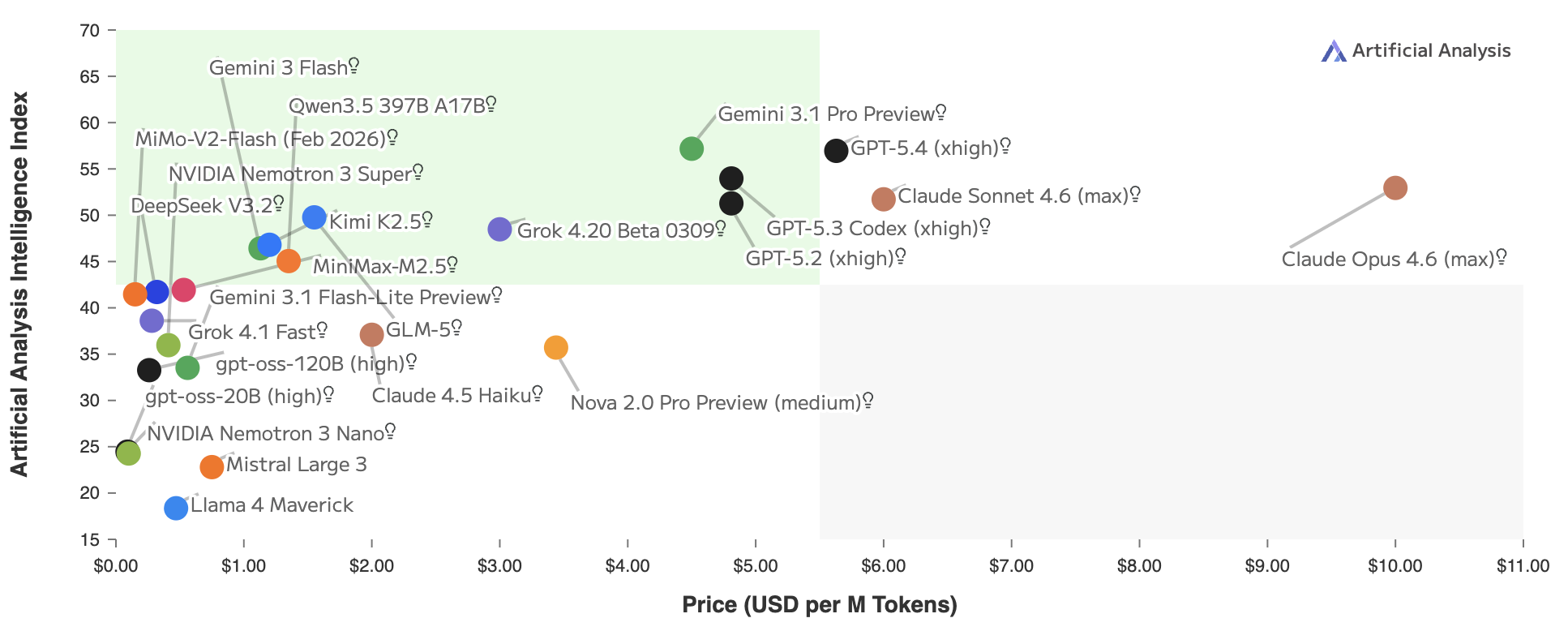Click the Mistral Large 3 orange data point

212,467
